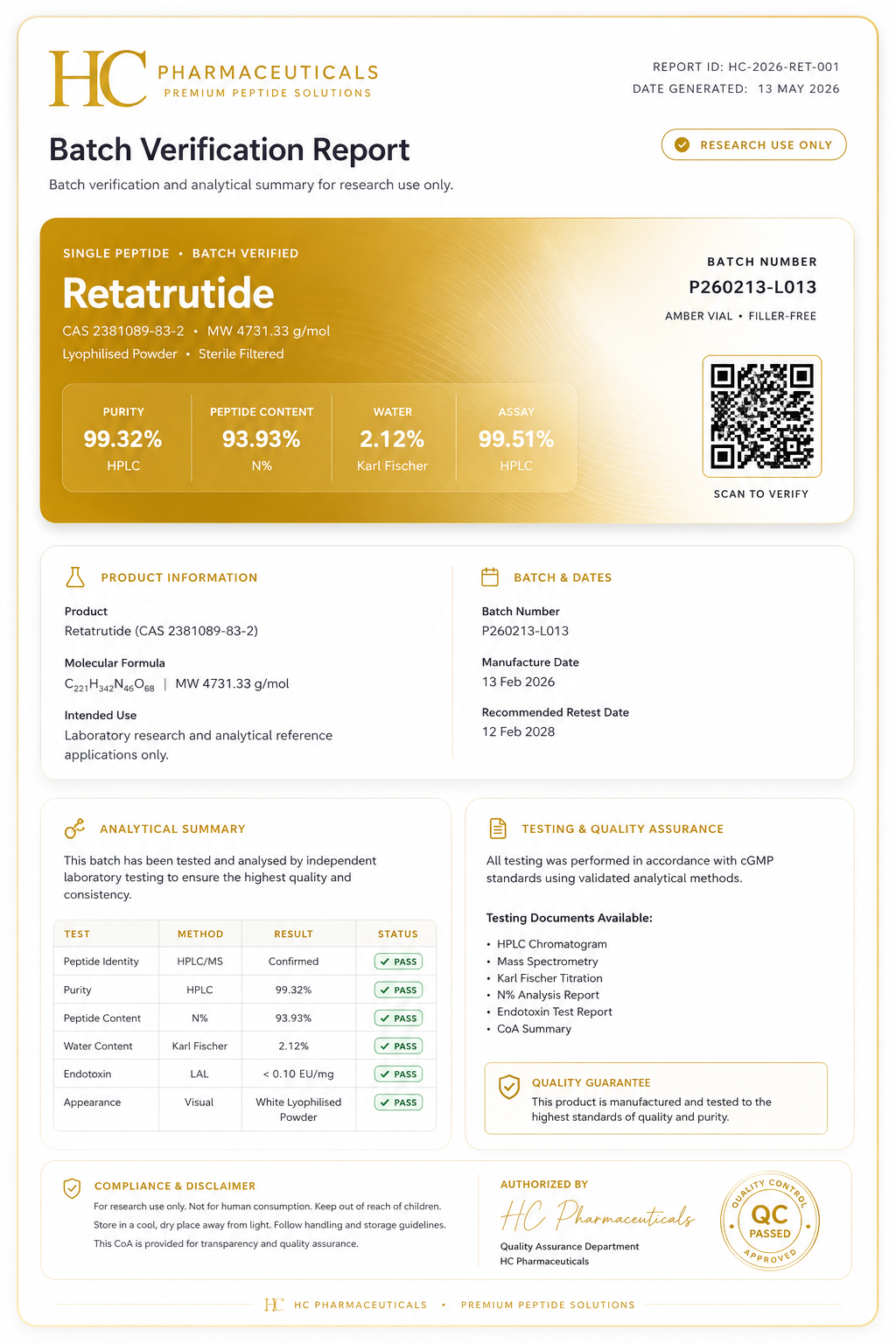Click the shield icon beside Compliance & Disclaimer
Image resolution: width=896 pixels, height=1344 pixels.
click(72, 1187)
